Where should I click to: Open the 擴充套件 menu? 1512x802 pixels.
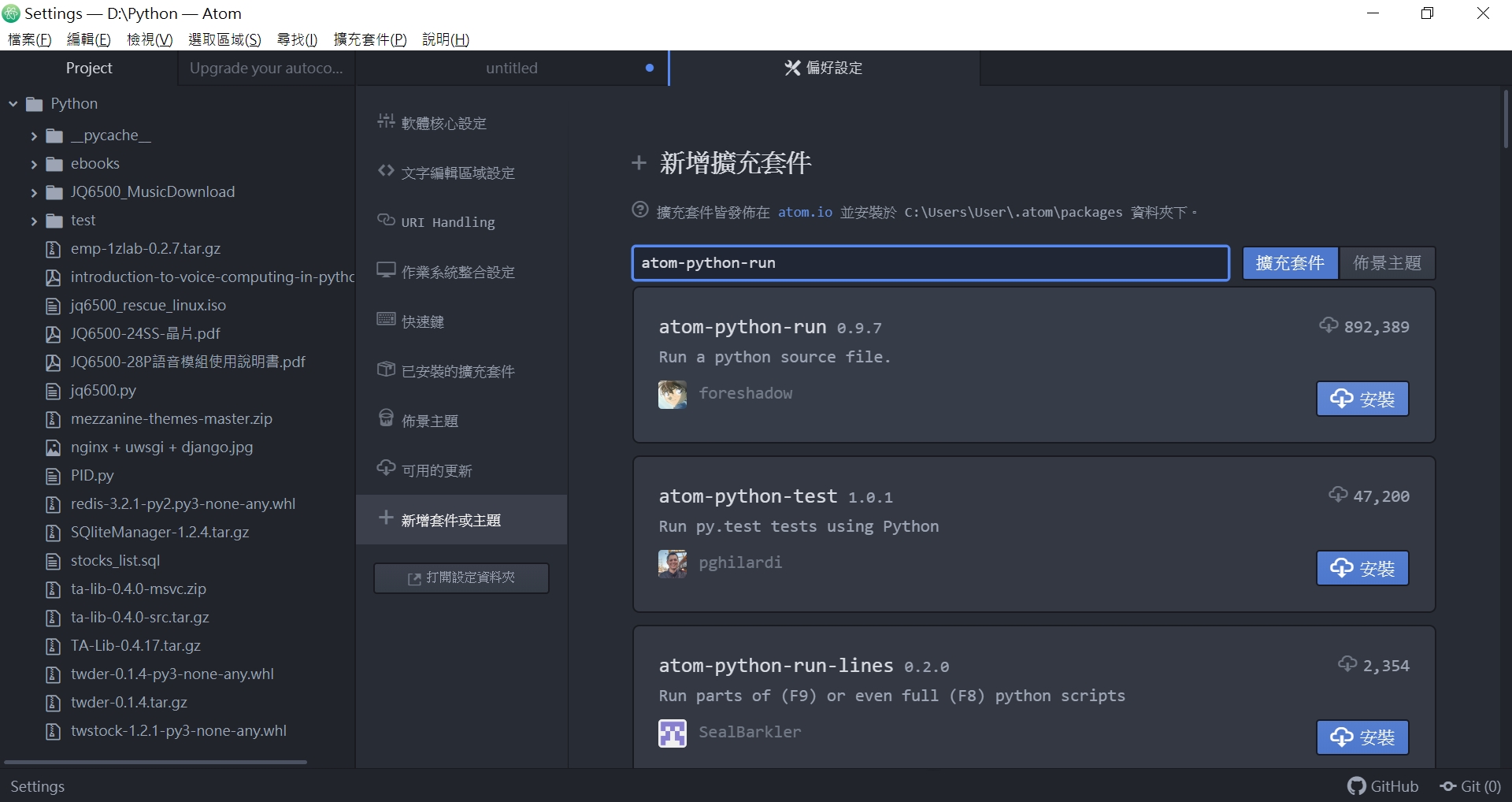369,39
